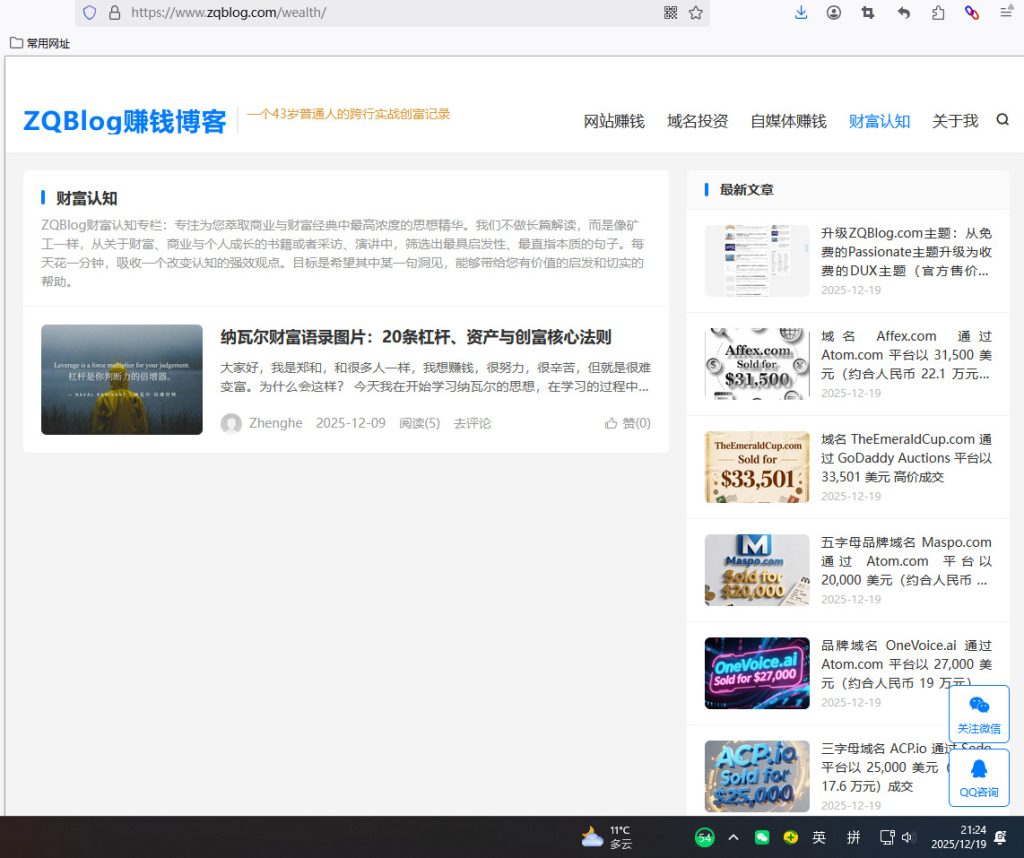
Task: Toggle the 拼 pinyin input mode
Action: click(x=854, y=837)
